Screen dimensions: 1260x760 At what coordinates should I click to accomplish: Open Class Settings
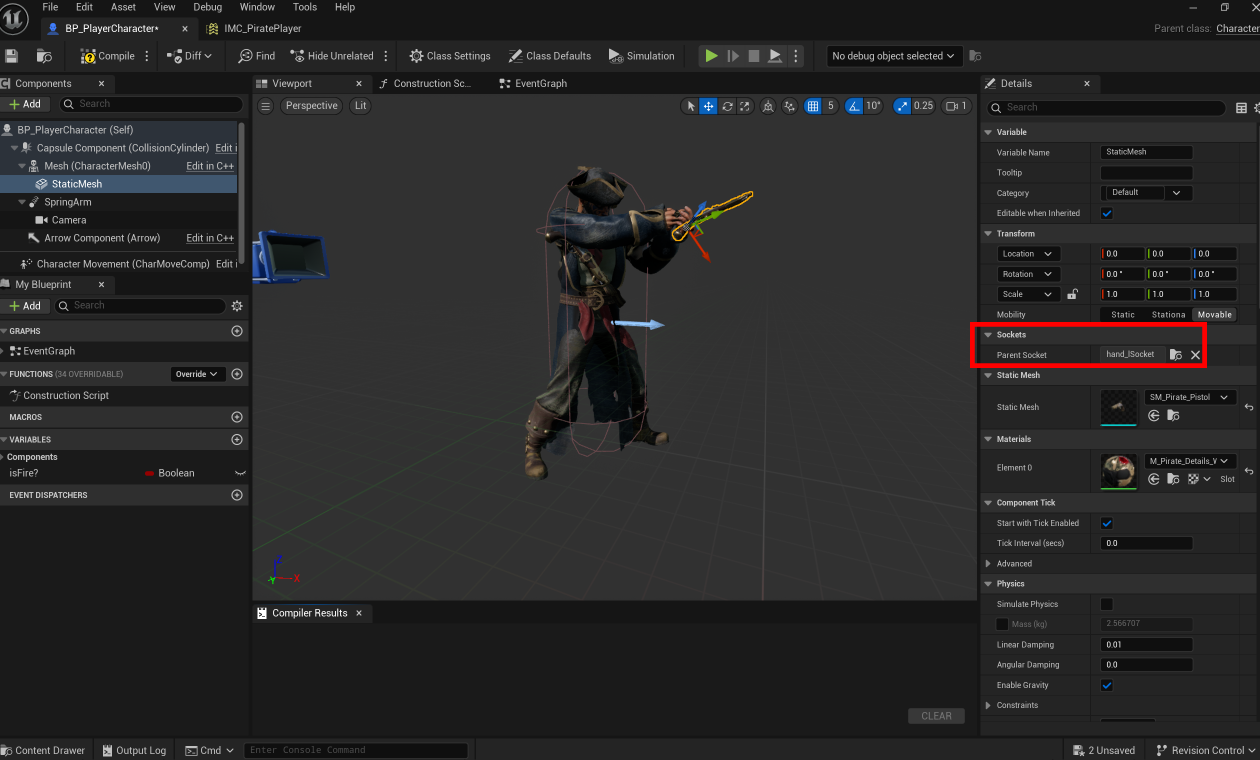(449, 56)
